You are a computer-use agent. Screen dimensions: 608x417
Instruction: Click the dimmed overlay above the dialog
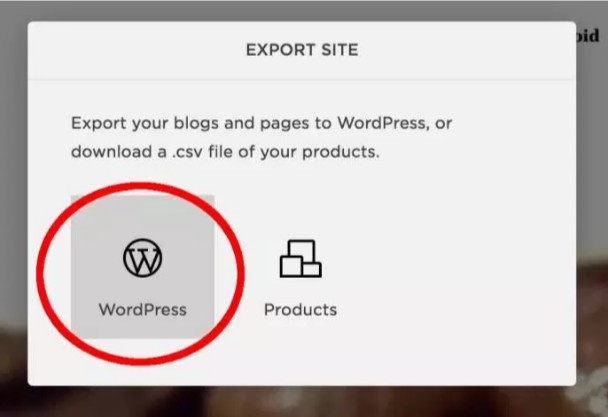pyautogui.click(x=302, y=10)
